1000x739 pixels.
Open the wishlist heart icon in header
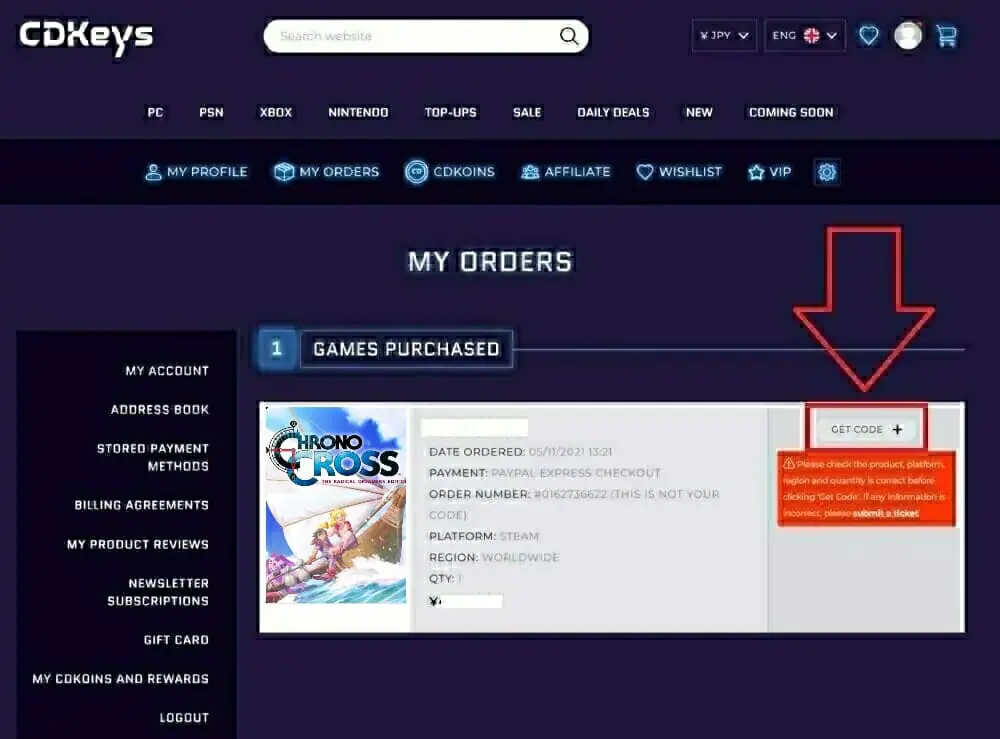[869, 36]
